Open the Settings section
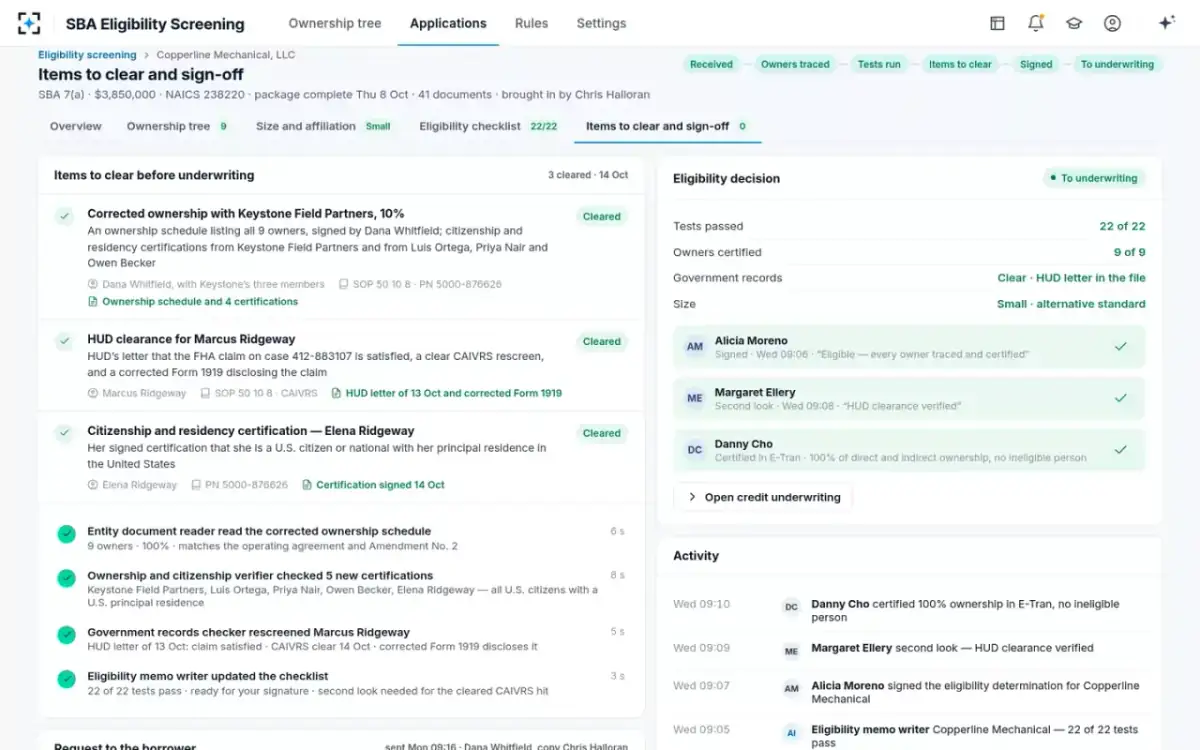This screenshot has height=750, width=1200. coord(602,23)
